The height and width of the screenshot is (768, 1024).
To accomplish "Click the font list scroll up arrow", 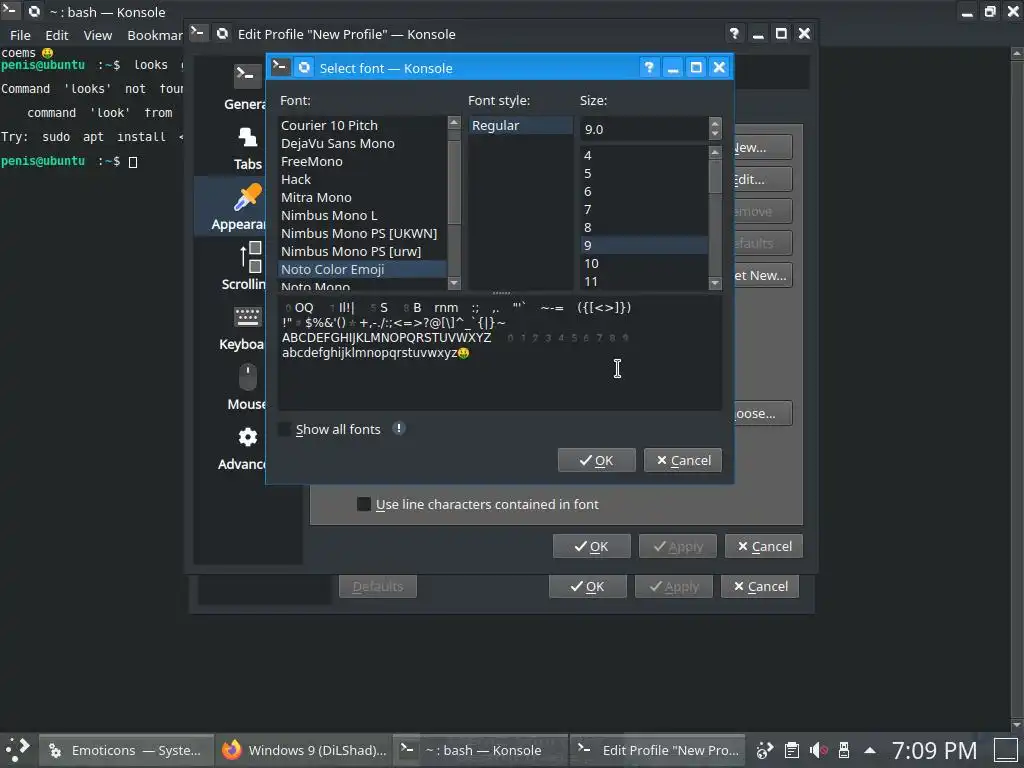I will coord(454,123).
